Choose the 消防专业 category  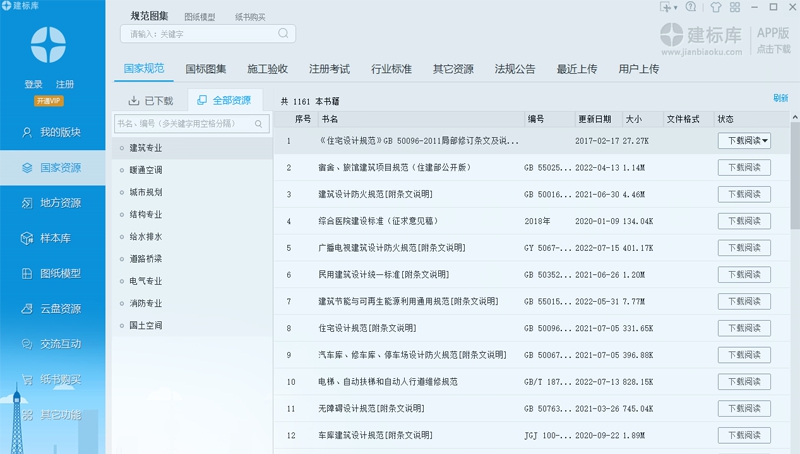tap(145, 303)
